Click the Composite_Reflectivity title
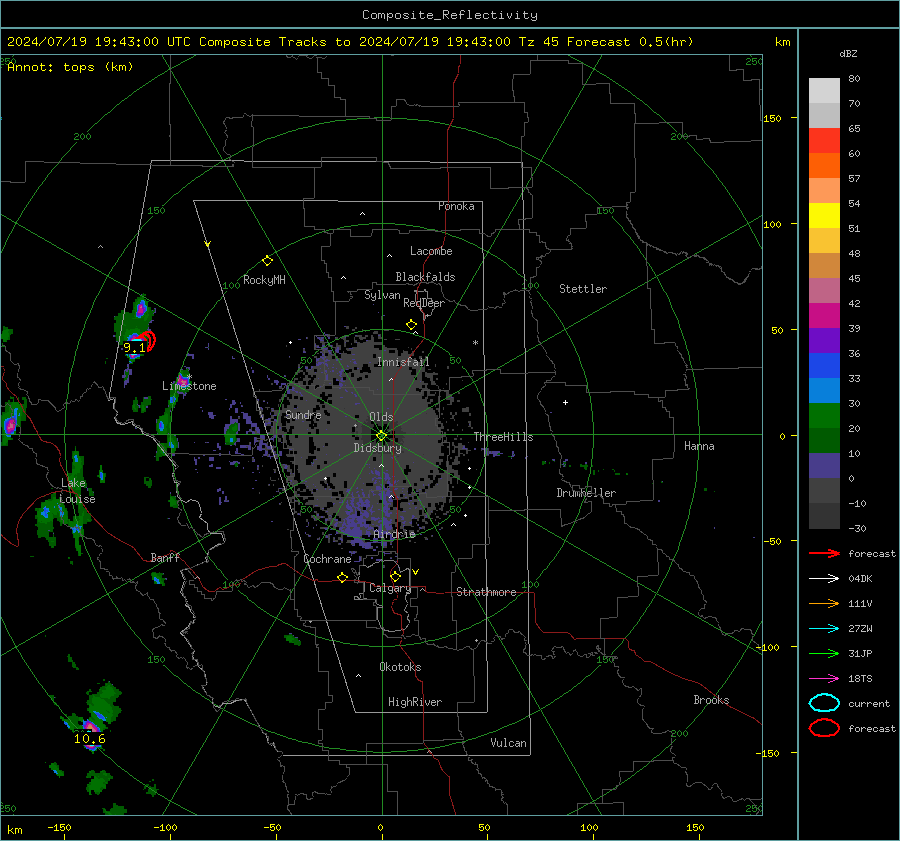The height and width of the screenshot is (841, 900). [450, 15]
